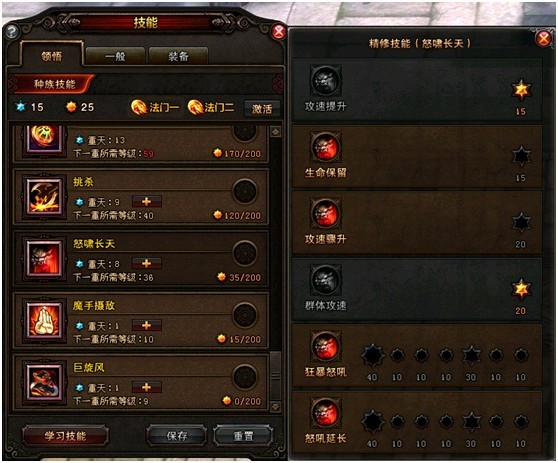Click the skill list scroll-down arrow
This screenshot has width=558, height=463.
[x=275, y=406]
